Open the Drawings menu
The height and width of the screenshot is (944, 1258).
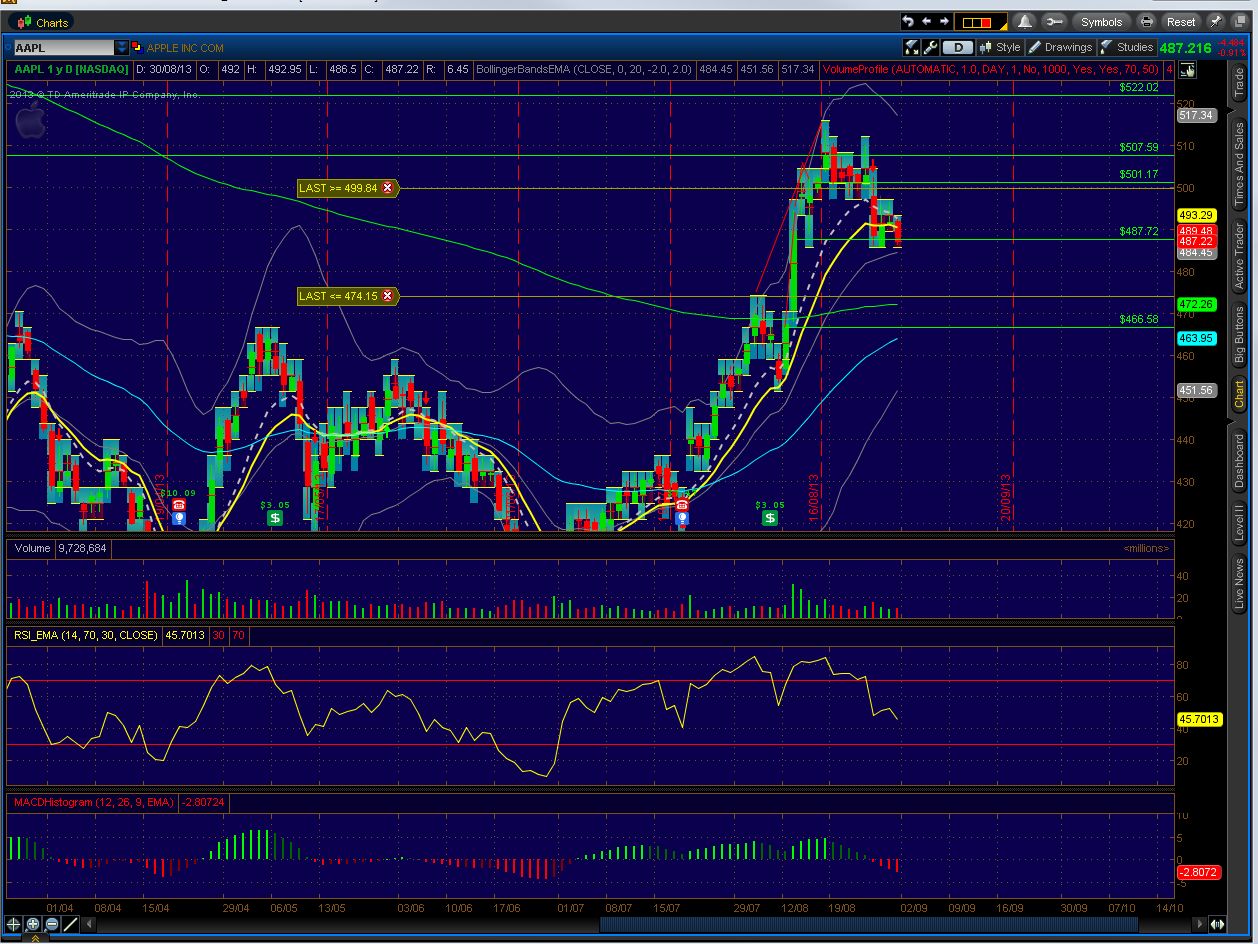point(1061,47)
